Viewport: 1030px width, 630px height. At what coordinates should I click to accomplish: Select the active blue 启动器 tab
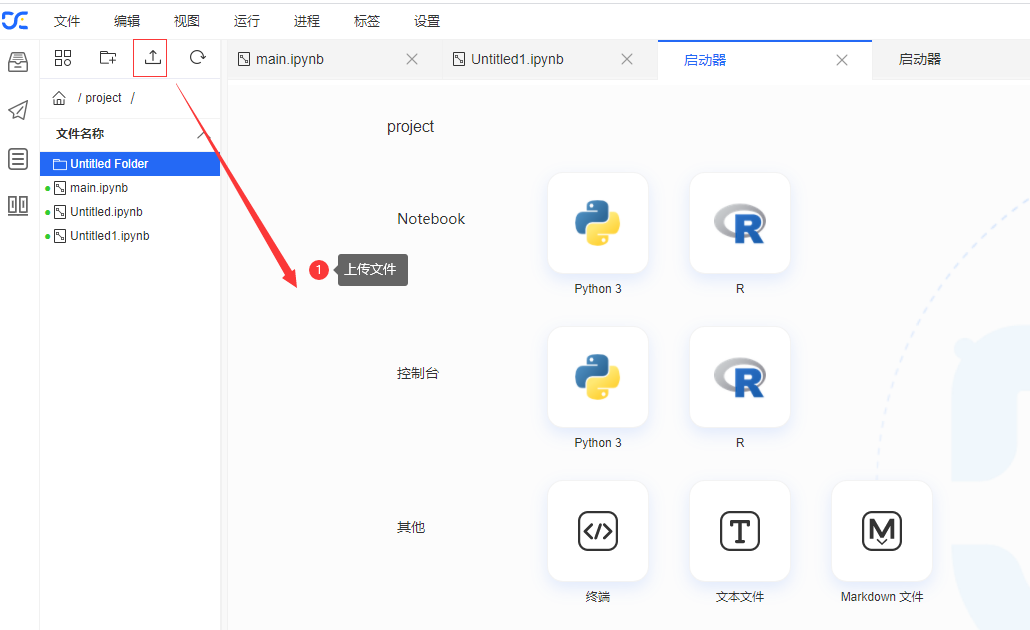point(765,60)
